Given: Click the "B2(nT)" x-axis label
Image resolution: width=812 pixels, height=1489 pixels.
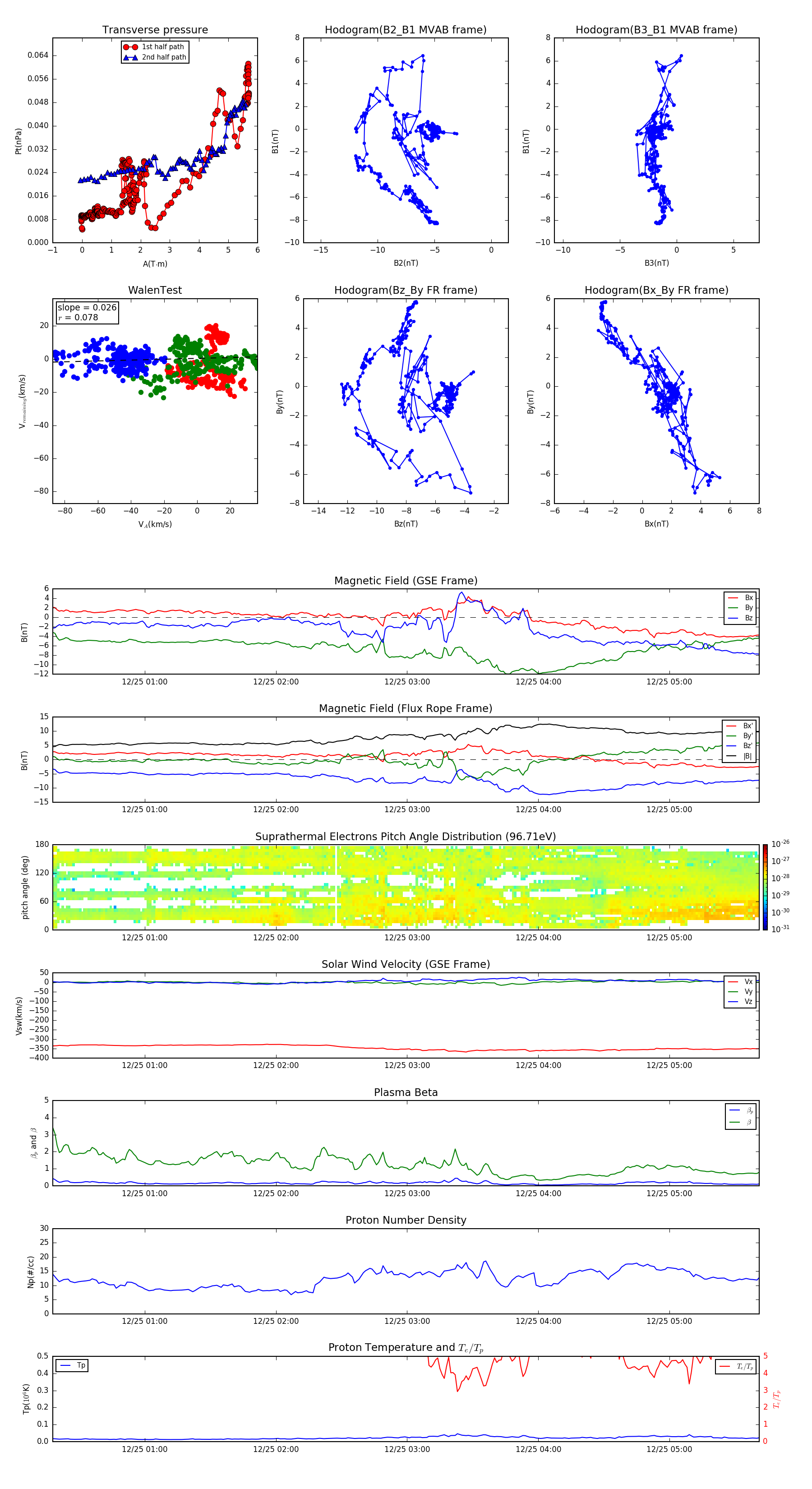Looking at the screenshot, I should 406,263.
